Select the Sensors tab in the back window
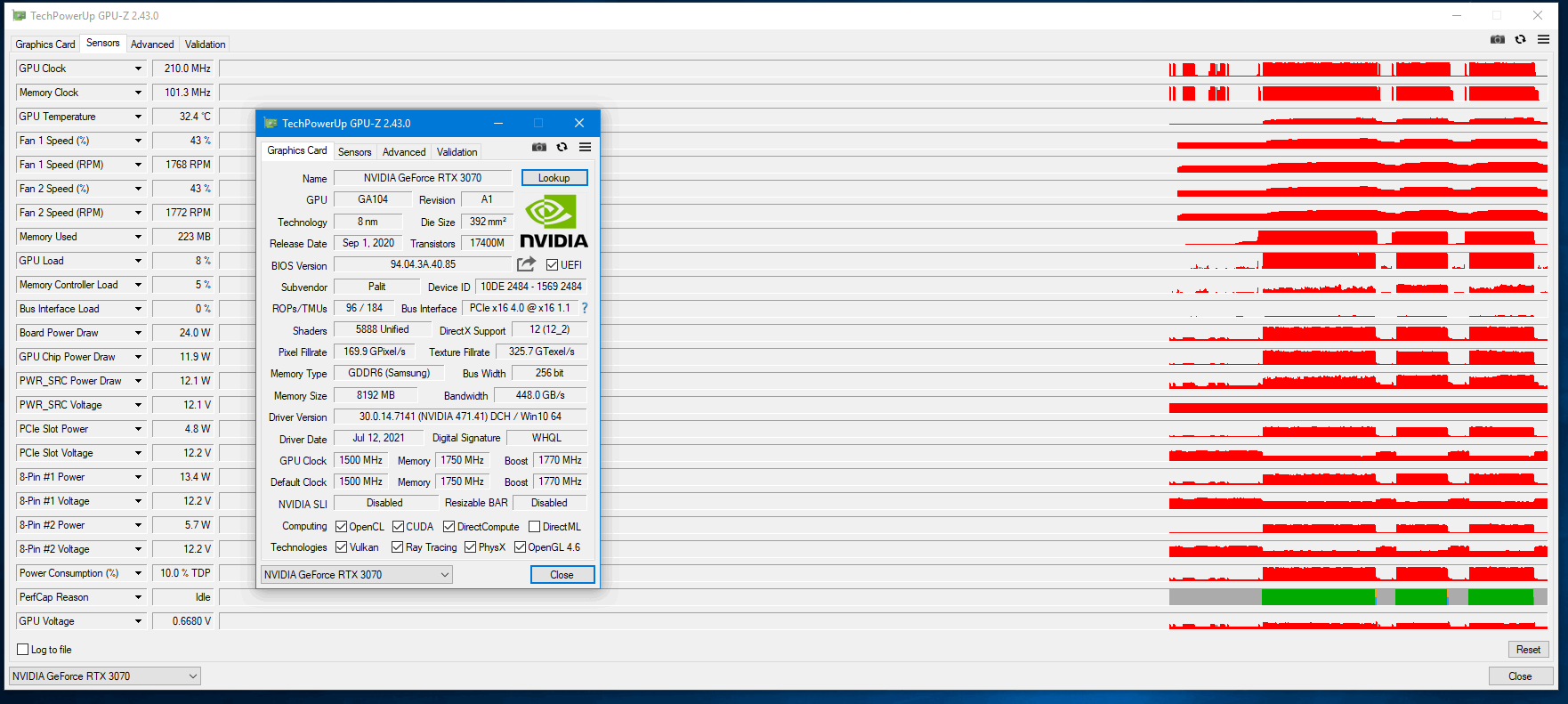This screenshot has width=1568, height=704. pyautogui.click(x=103, y=43)
